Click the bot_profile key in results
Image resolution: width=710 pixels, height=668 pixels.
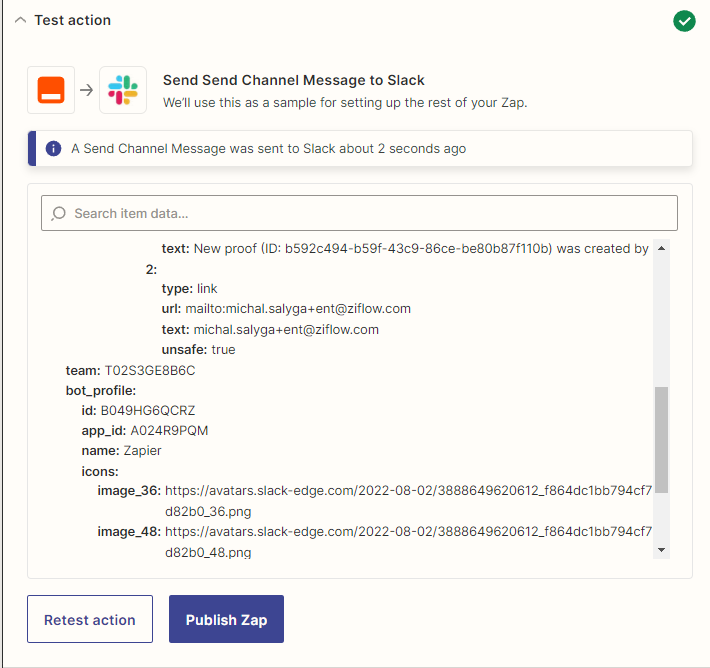pos(101,390)
